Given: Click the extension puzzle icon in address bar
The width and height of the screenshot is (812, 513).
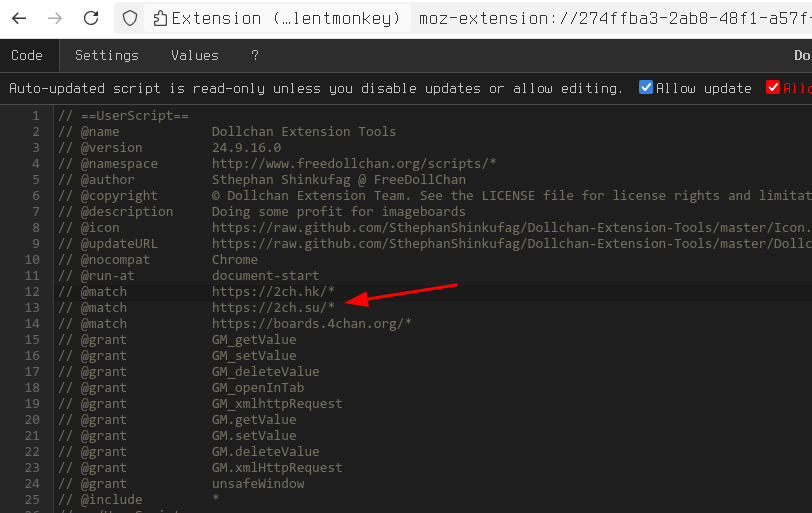Looking at the screenshot, I should click(x=160, y=18).
